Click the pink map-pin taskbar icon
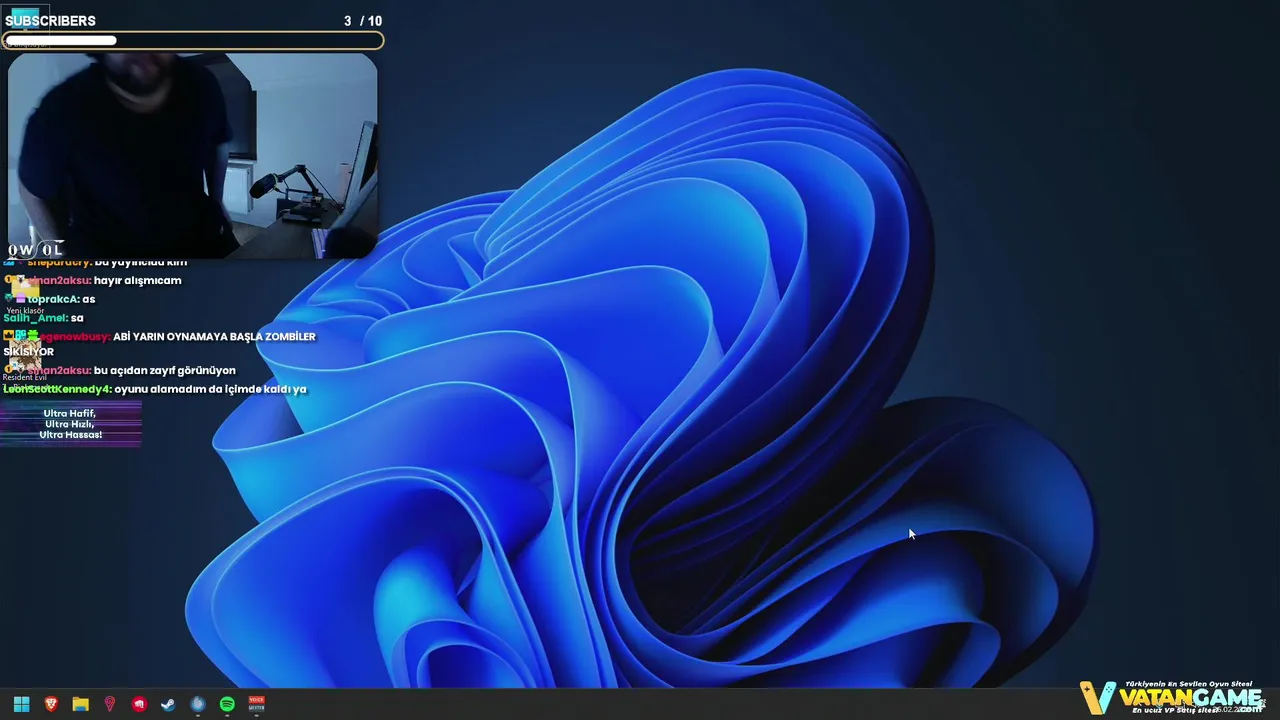1280x720 pixels. pos(110,704)
